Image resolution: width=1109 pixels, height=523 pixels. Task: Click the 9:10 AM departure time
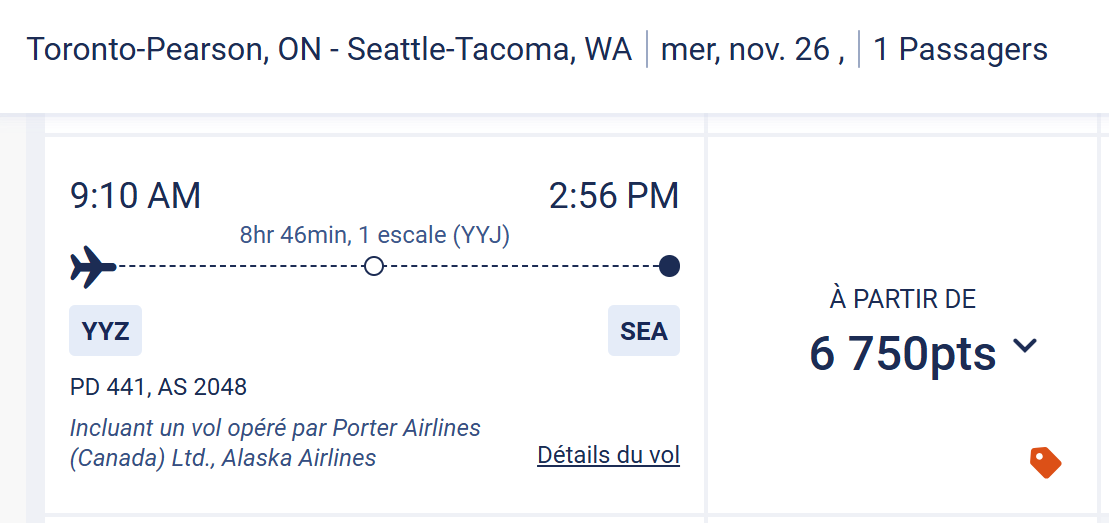[x=135, y=196]
